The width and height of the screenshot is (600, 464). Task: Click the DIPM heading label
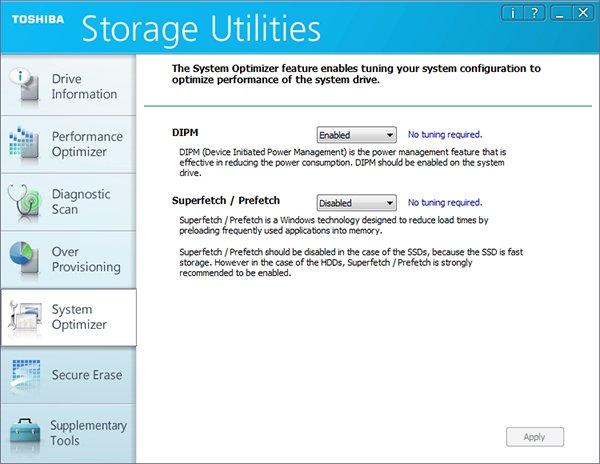[185, 133]
